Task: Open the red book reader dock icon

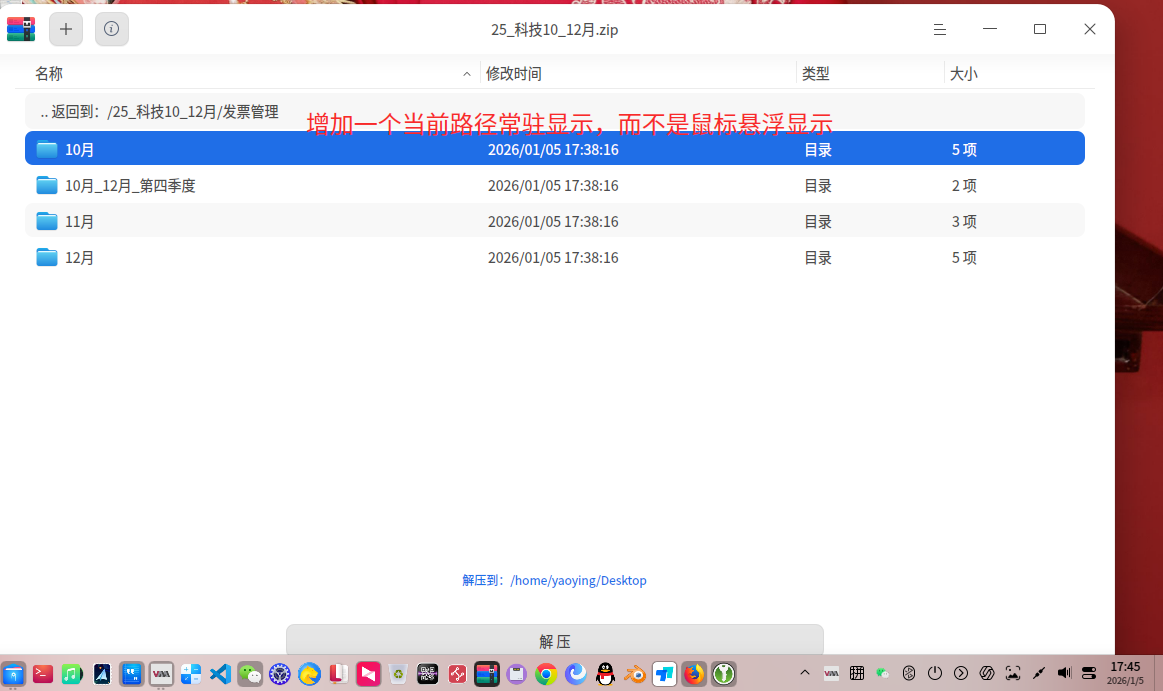Action: (339, 674)
